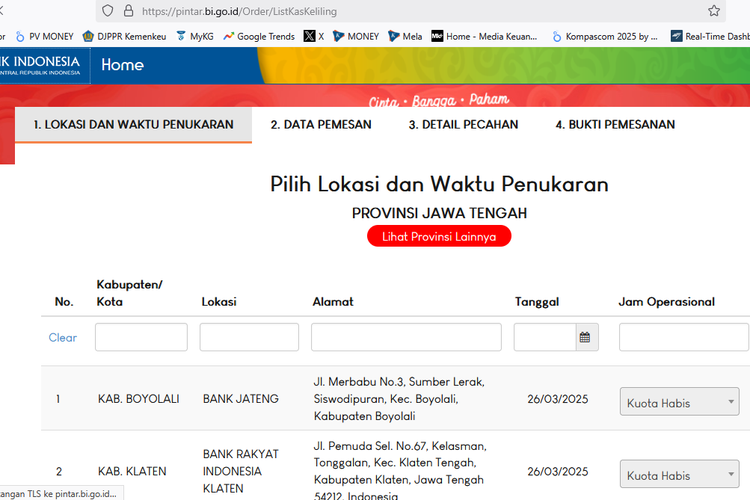Open the Kompascom 2025 bookmark
Viewport: 750px width, 500px height.
click(604, 36)
